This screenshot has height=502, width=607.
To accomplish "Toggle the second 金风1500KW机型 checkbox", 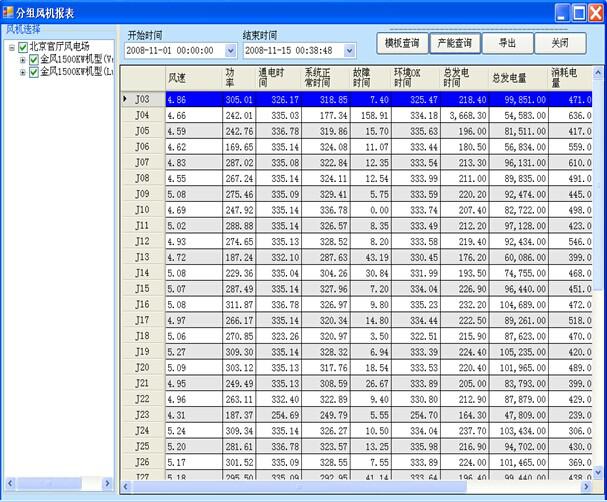I will pos(34,72).
